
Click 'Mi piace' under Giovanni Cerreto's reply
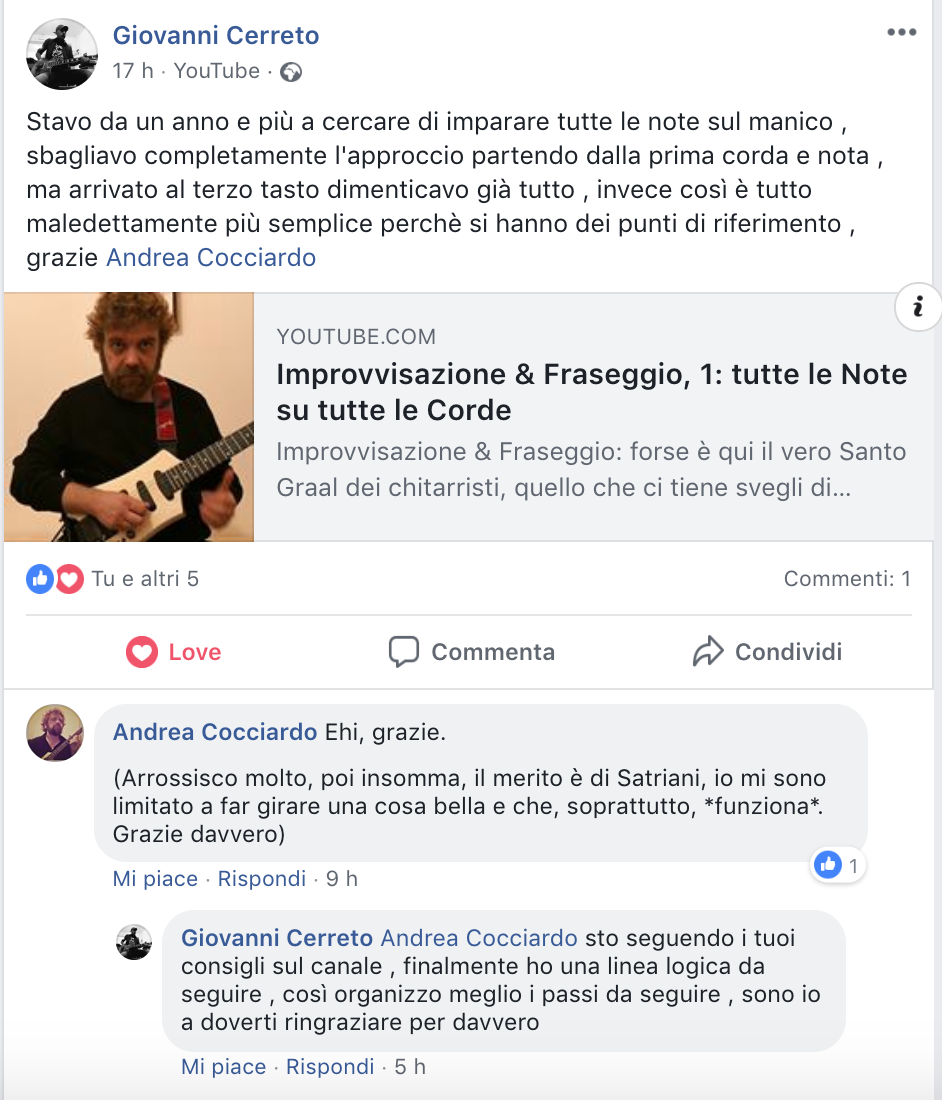[x=224, y=1066]
